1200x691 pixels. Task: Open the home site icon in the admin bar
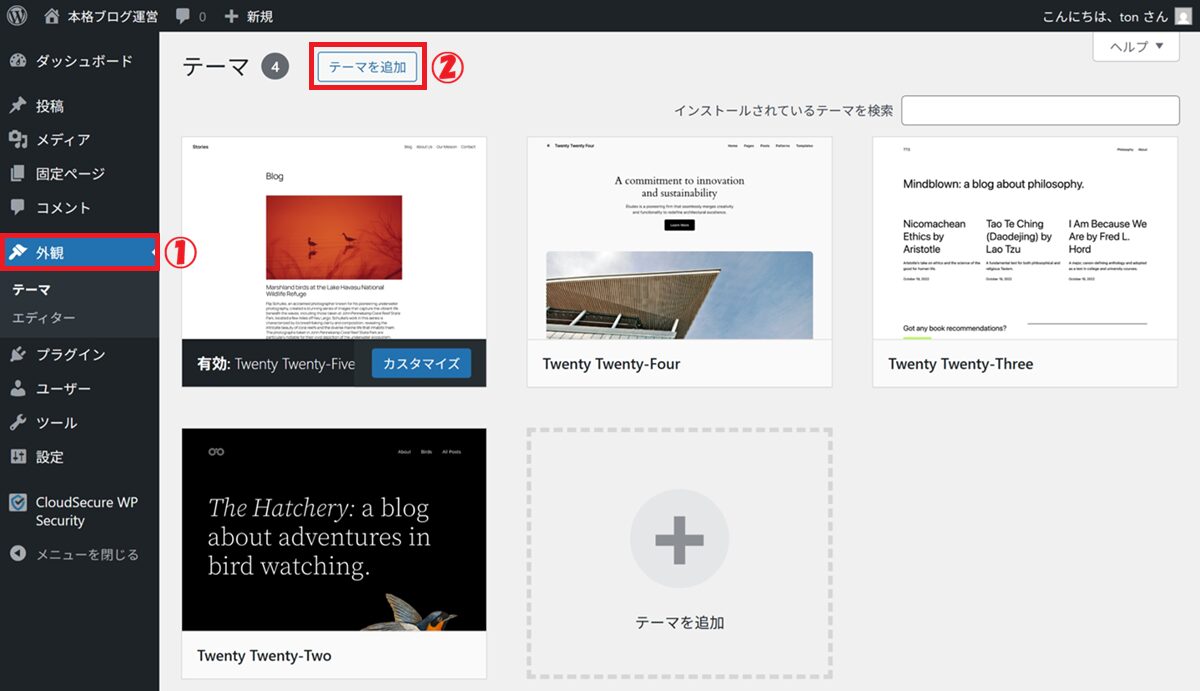52,16
